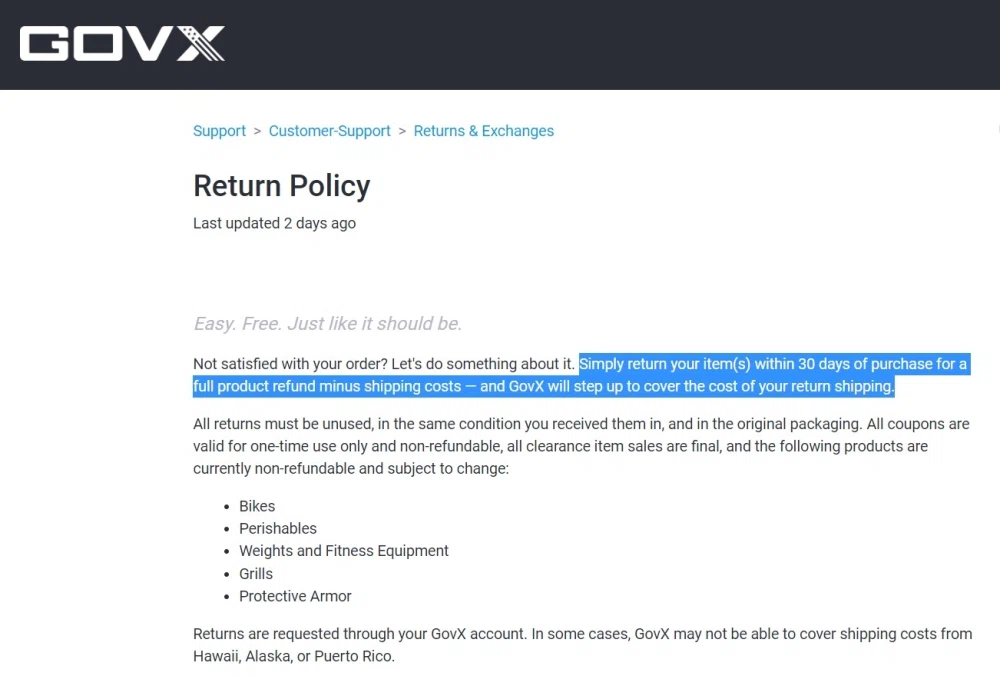
Task: Open the Customer-Support breadcrumb link
Action: pyautogui.click(x=329, y=131)
